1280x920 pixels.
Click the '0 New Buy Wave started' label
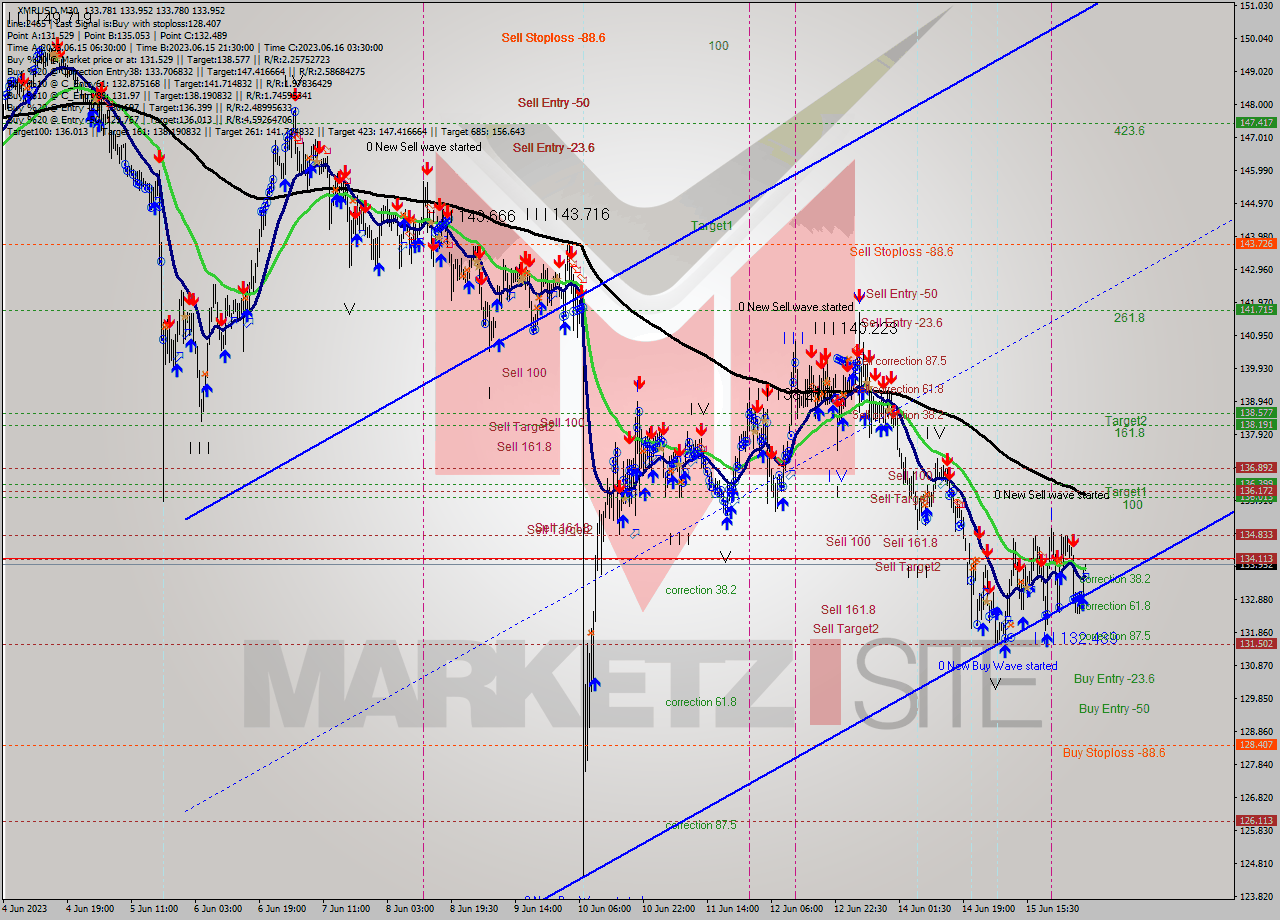pos(997,666)
